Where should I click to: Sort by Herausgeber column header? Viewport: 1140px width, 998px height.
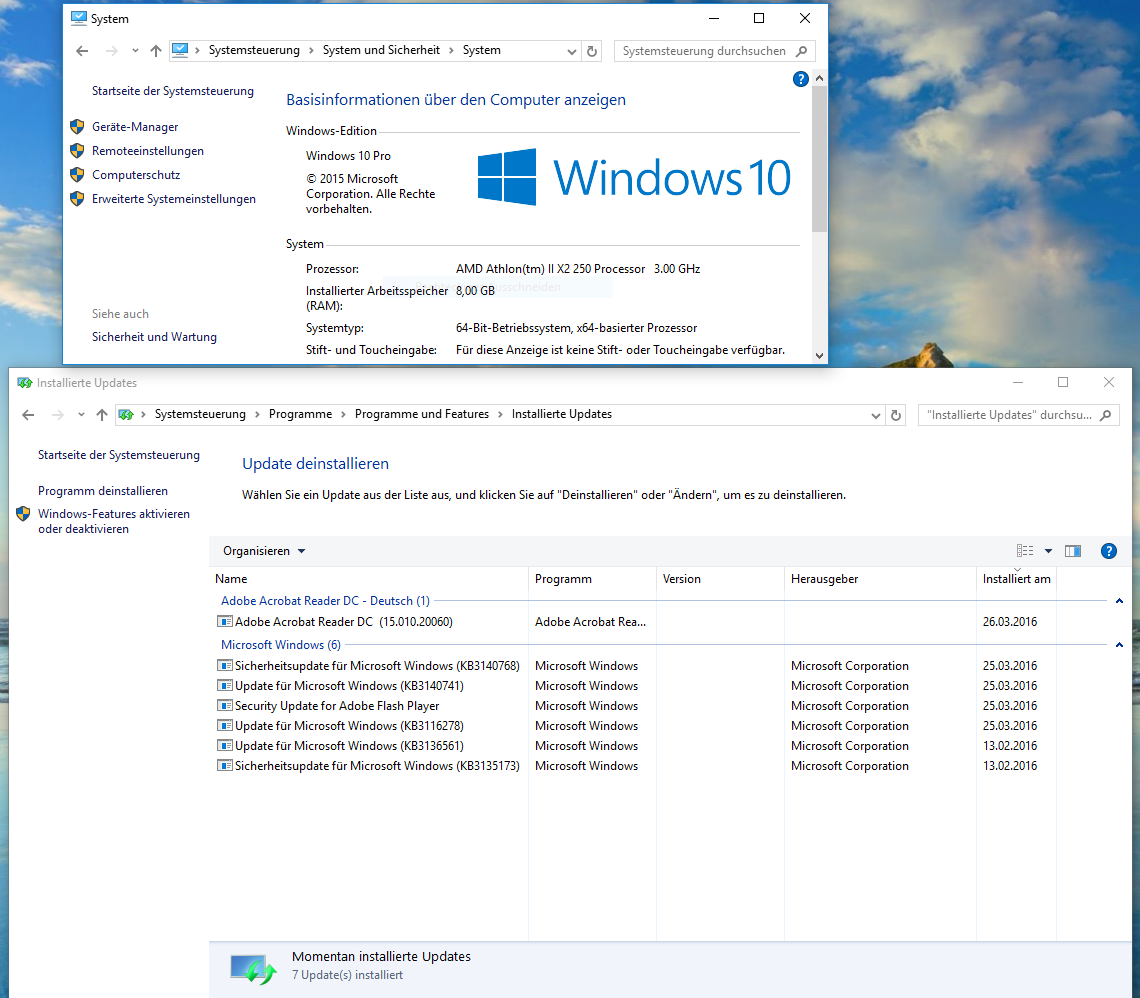pos(880,579)
